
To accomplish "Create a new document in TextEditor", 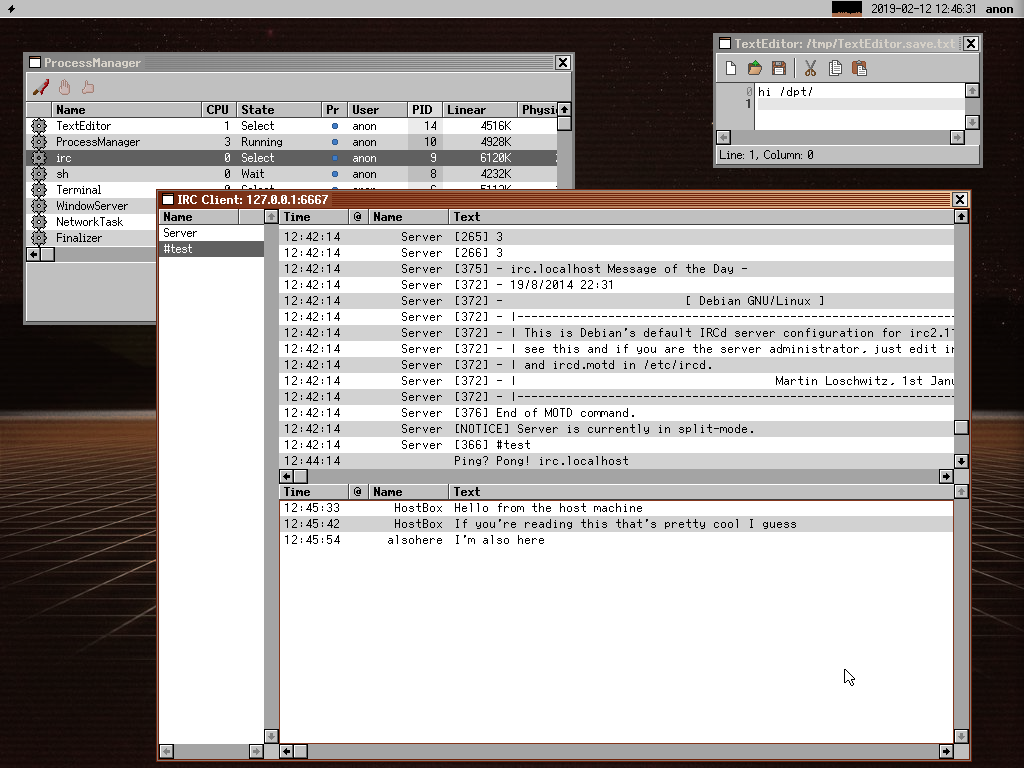I will click(x=731, y=68).
